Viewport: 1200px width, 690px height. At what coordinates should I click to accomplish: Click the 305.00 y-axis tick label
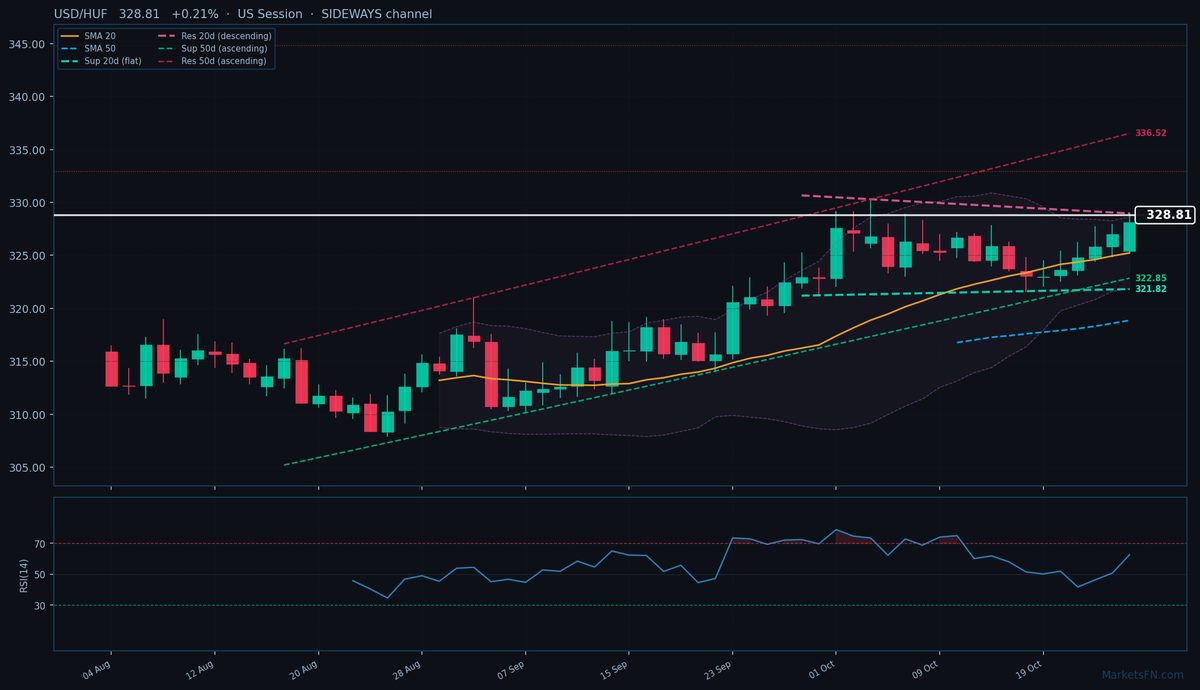click(27, 468)
